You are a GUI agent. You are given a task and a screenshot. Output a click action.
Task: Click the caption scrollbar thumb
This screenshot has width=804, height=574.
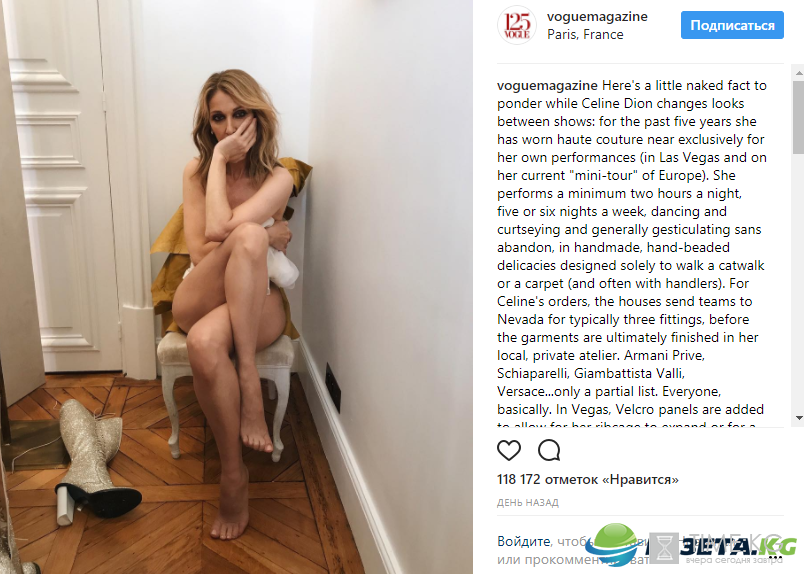pos(798,117)
